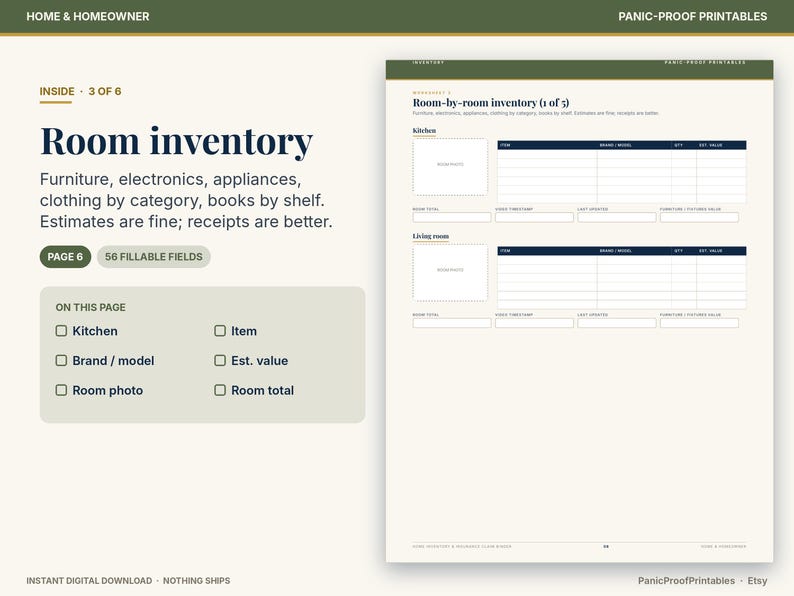Click the Kitchen section heading on worksheet

(x=424, y=131)
